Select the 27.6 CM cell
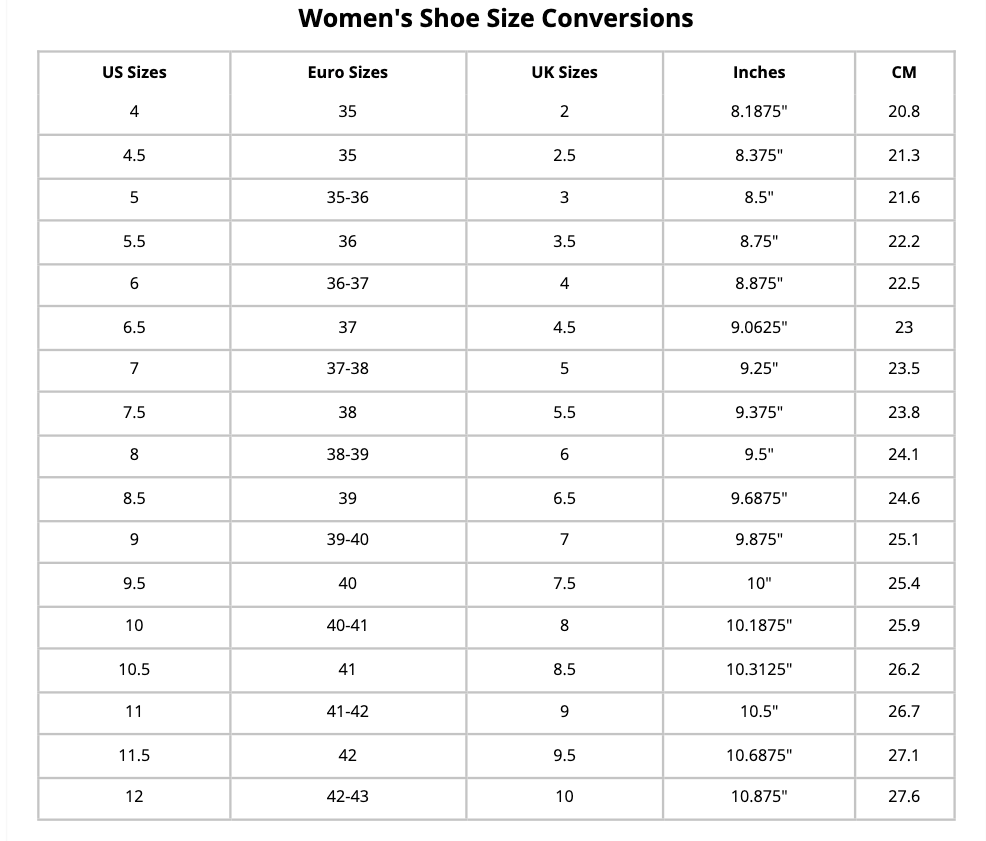 point(903,796)
